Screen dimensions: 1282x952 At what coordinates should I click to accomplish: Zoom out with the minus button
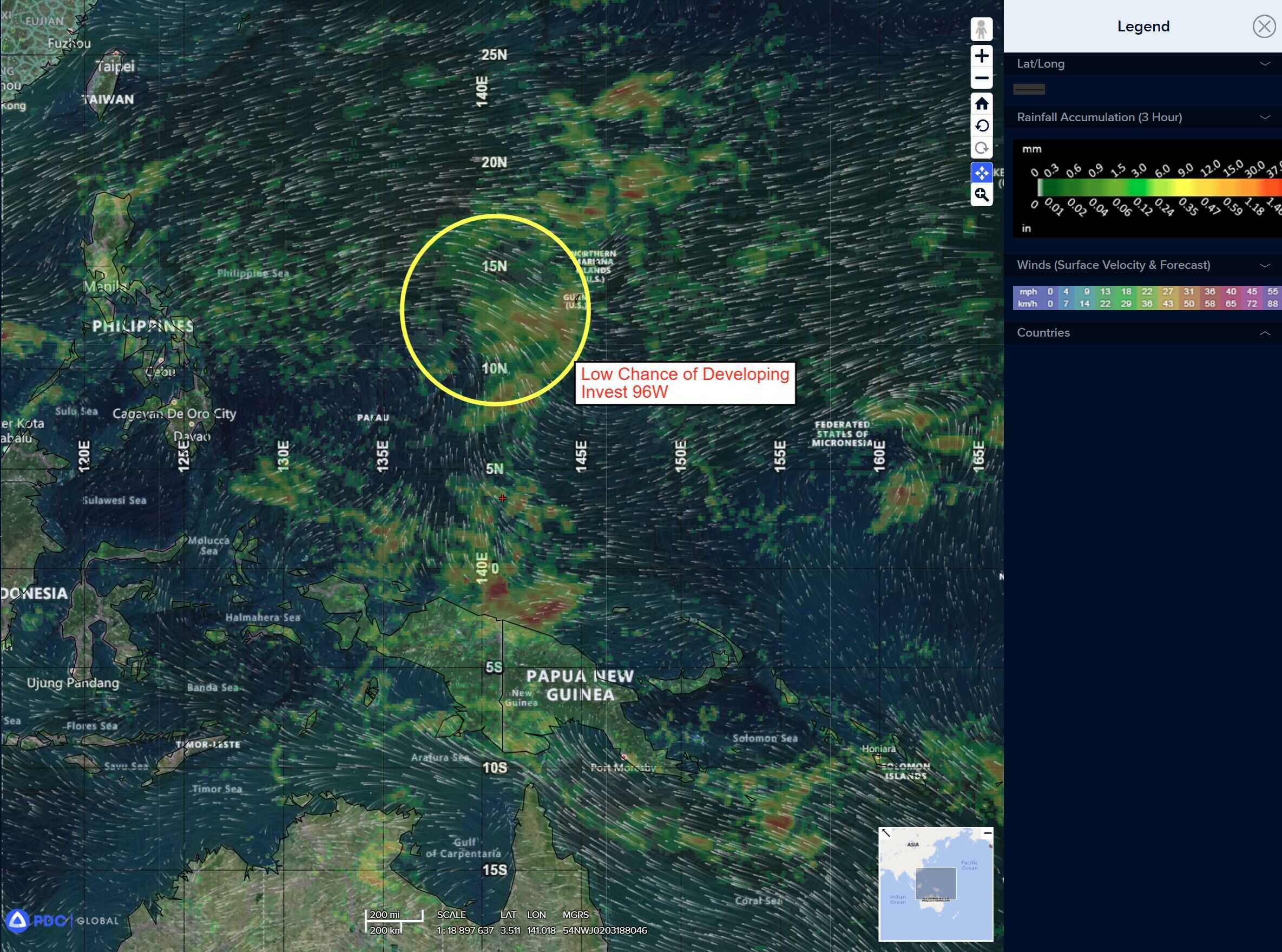tap(981, 78)
